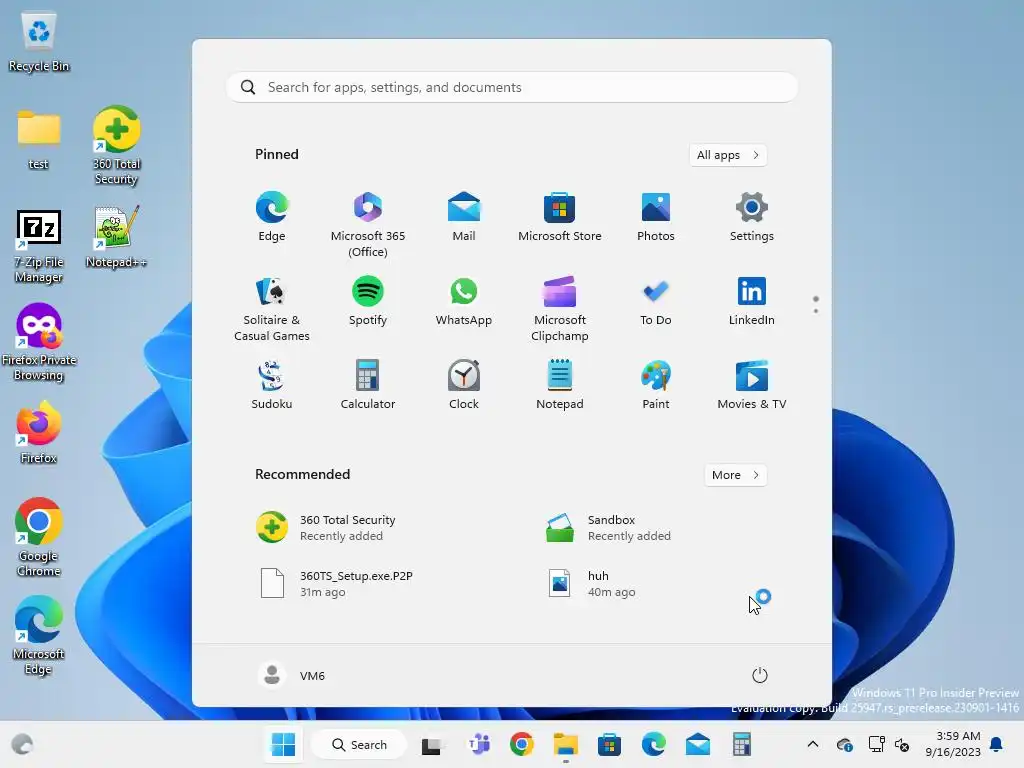This screenshot has width=1024, height=768.
Task: Expand All apps list
Action: coord(728,155)
